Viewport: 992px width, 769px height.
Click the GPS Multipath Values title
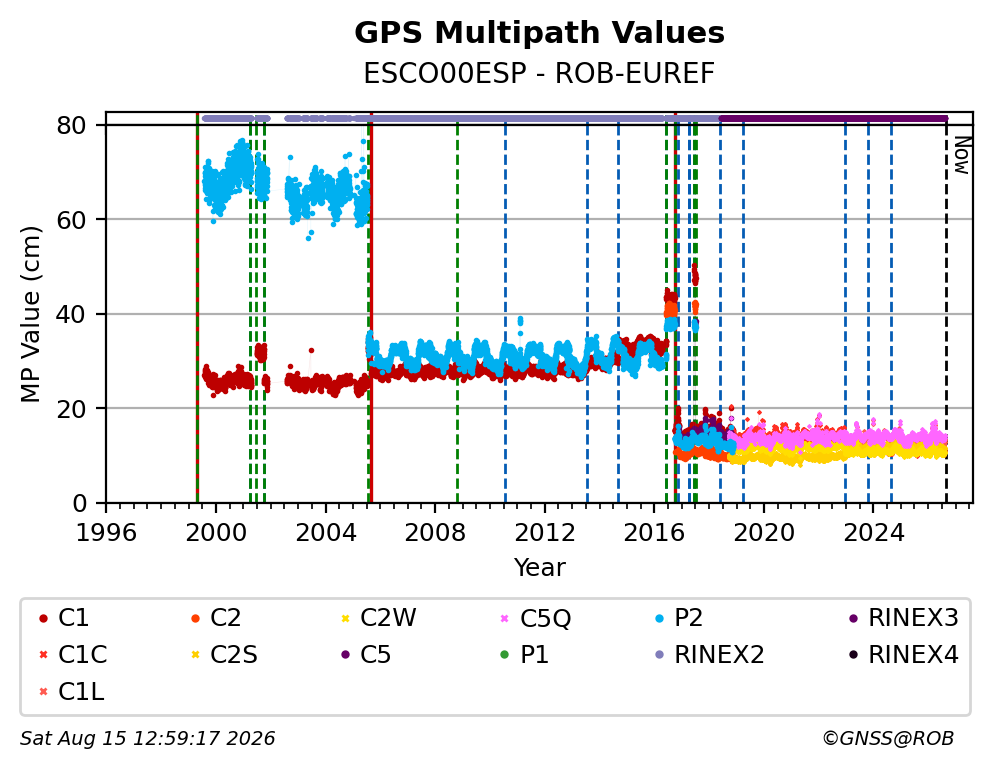pos(539,33)
